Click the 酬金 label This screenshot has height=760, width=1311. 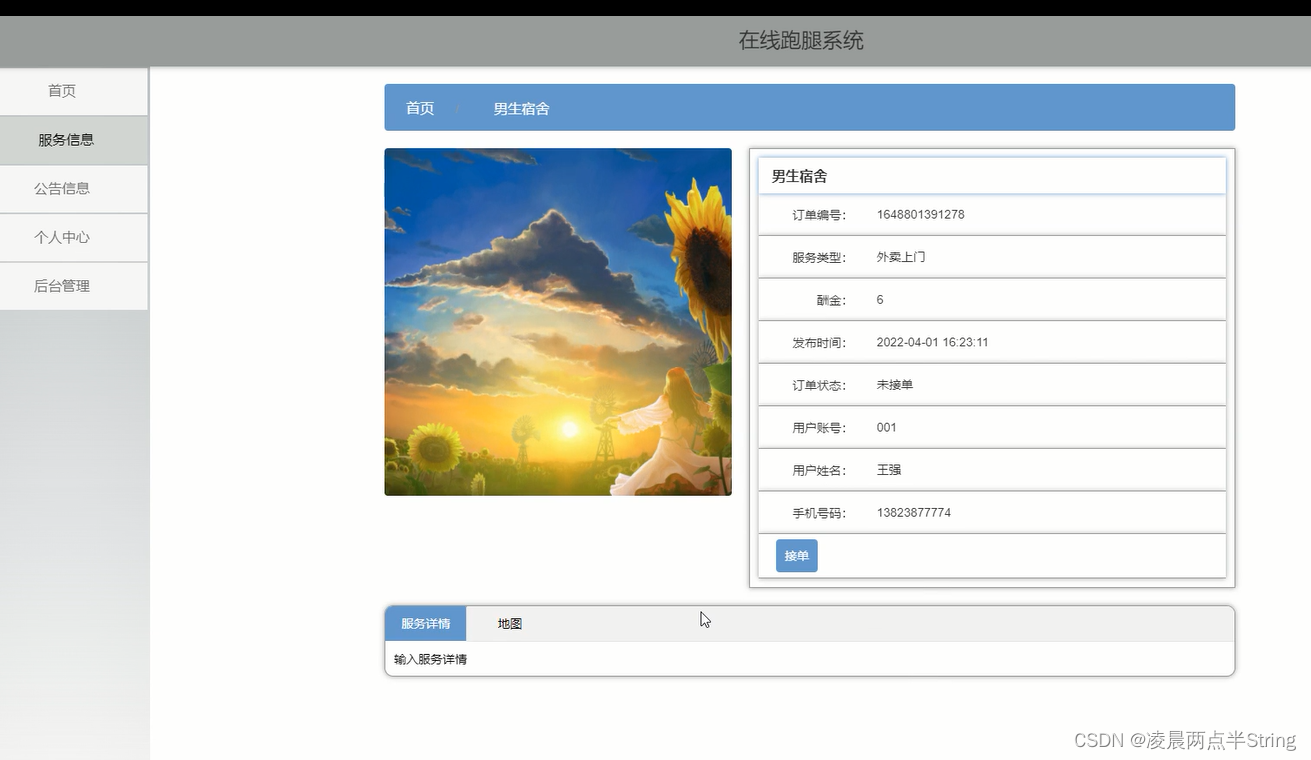pos(831,300)
